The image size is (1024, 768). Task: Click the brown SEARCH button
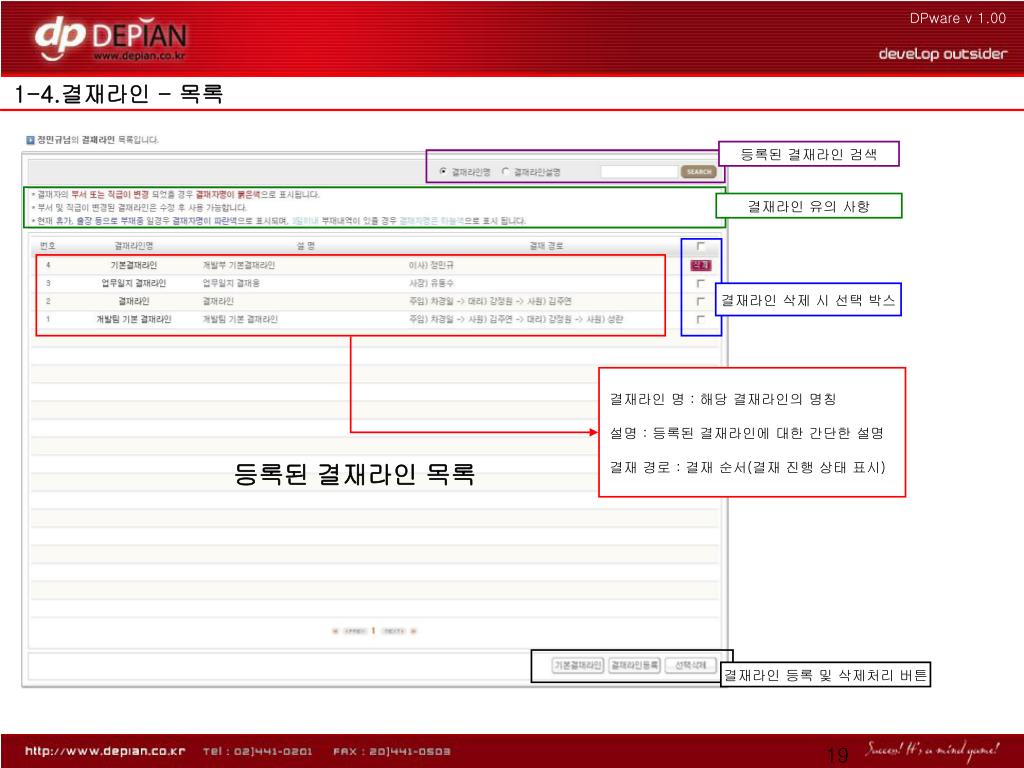[x=698, y=172]
